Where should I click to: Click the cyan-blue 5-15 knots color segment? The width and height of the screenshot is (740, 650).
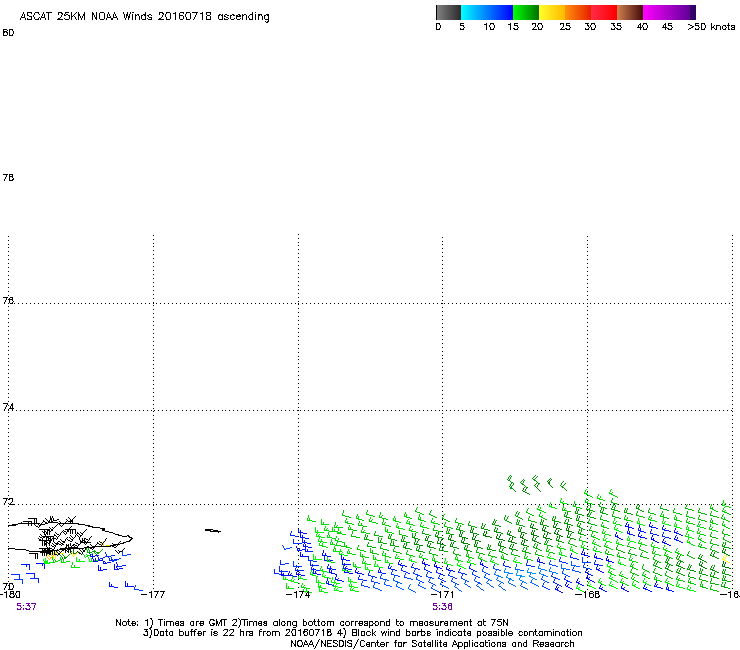click(487, 12)
